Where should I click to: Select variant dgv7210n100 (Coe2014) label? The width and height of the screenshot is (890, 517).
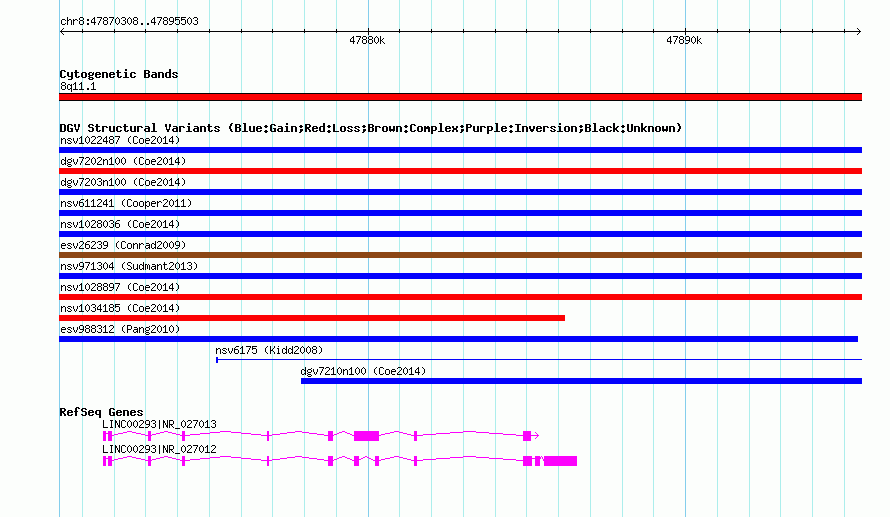click(x=363, y=371)
